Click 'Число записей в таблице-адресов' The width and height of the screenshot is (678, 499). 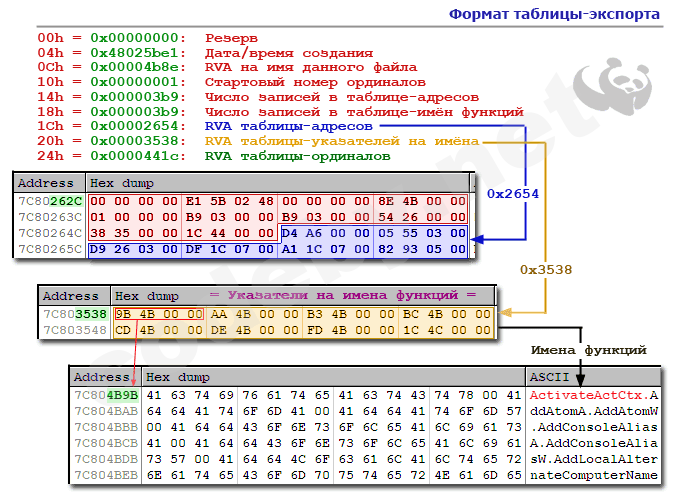(x=342, y=97)
